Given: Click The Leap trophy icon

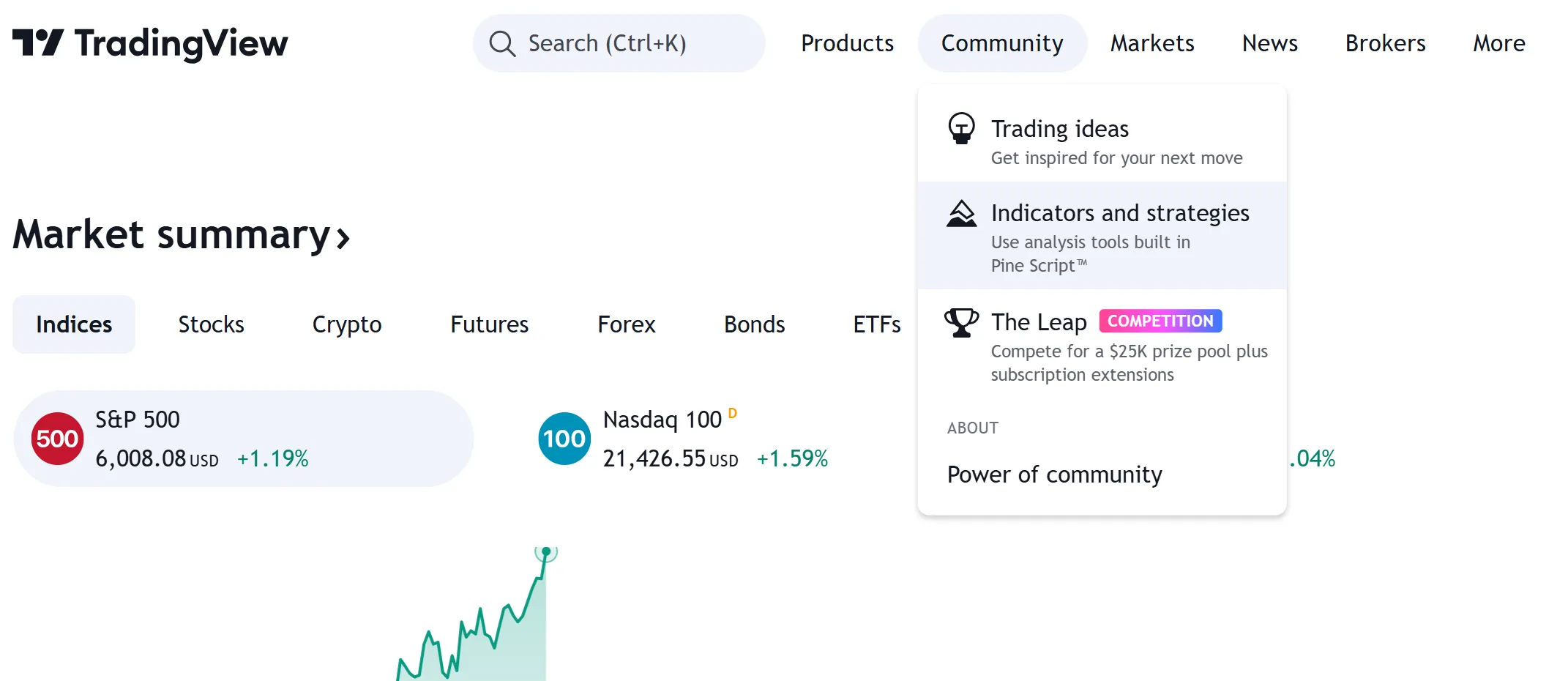Looking at the screenshot, I should 961,322.
